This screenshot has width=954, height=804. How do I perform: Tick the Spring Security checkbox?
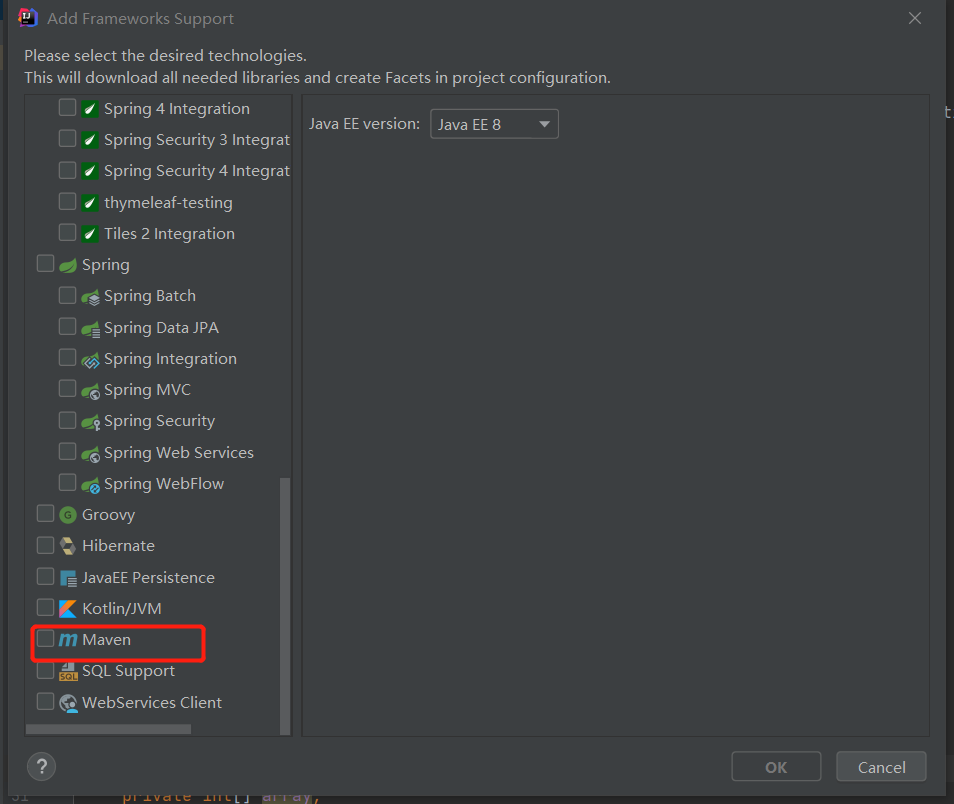[68, 419]
